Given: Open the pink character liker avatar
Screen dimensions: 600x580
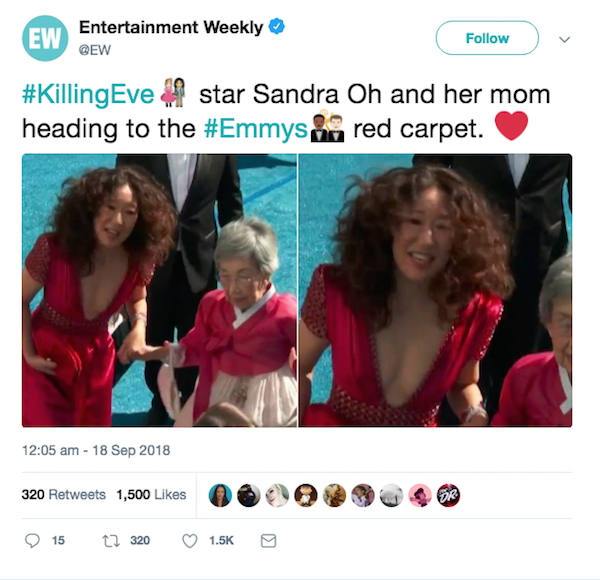Looking at the screenshot, I should pos(420,495).
